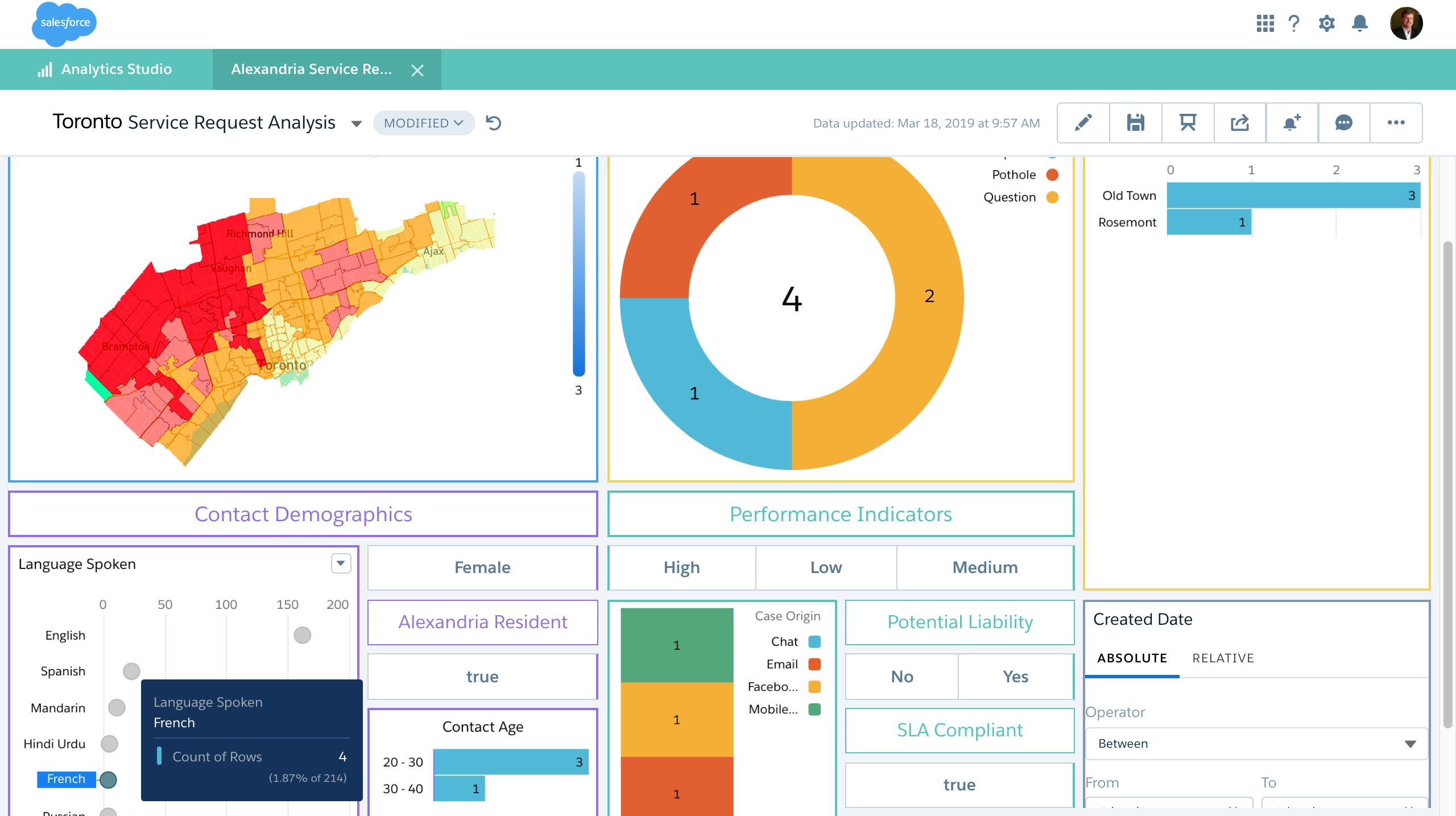Click the set notification bell-plus icon

(1292, 122)
